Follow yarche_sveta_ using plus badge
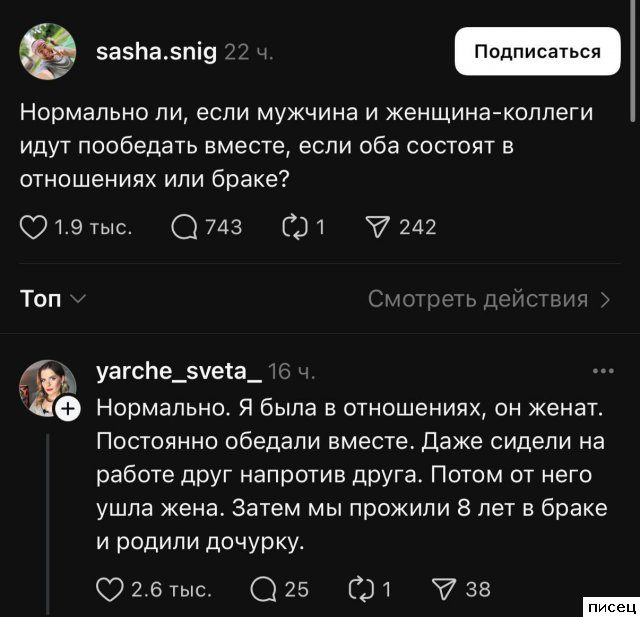Viewport: 640px width, 617px height. tap(68, 408)
